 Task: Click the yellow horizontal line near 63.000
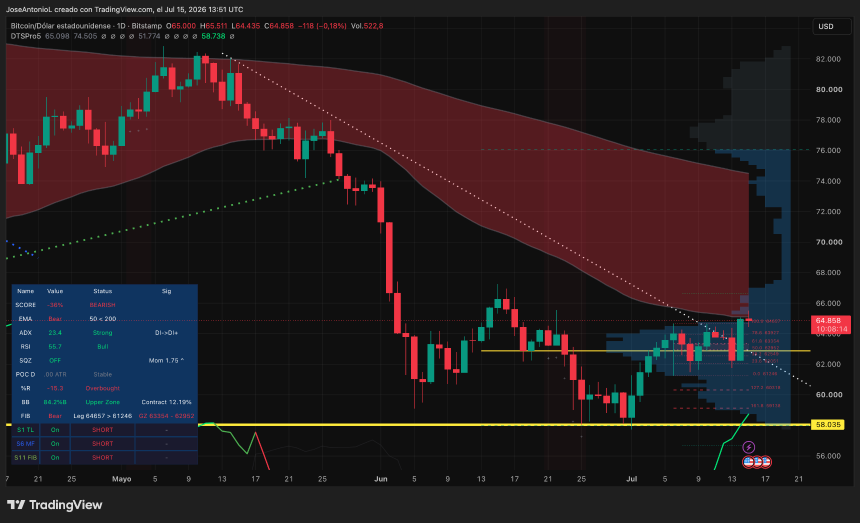646,351
